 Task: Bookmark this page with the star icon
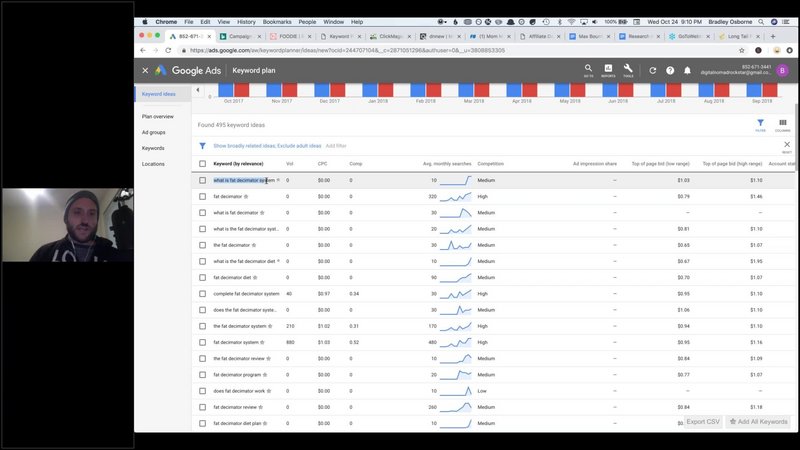741,51
